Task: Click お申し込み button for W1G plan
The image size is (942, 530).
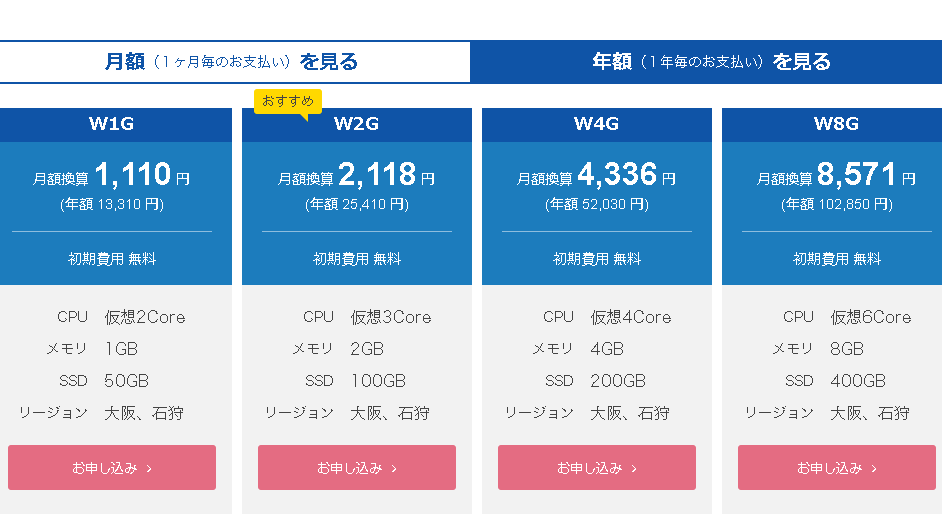Action: click(x=112, y=467)
